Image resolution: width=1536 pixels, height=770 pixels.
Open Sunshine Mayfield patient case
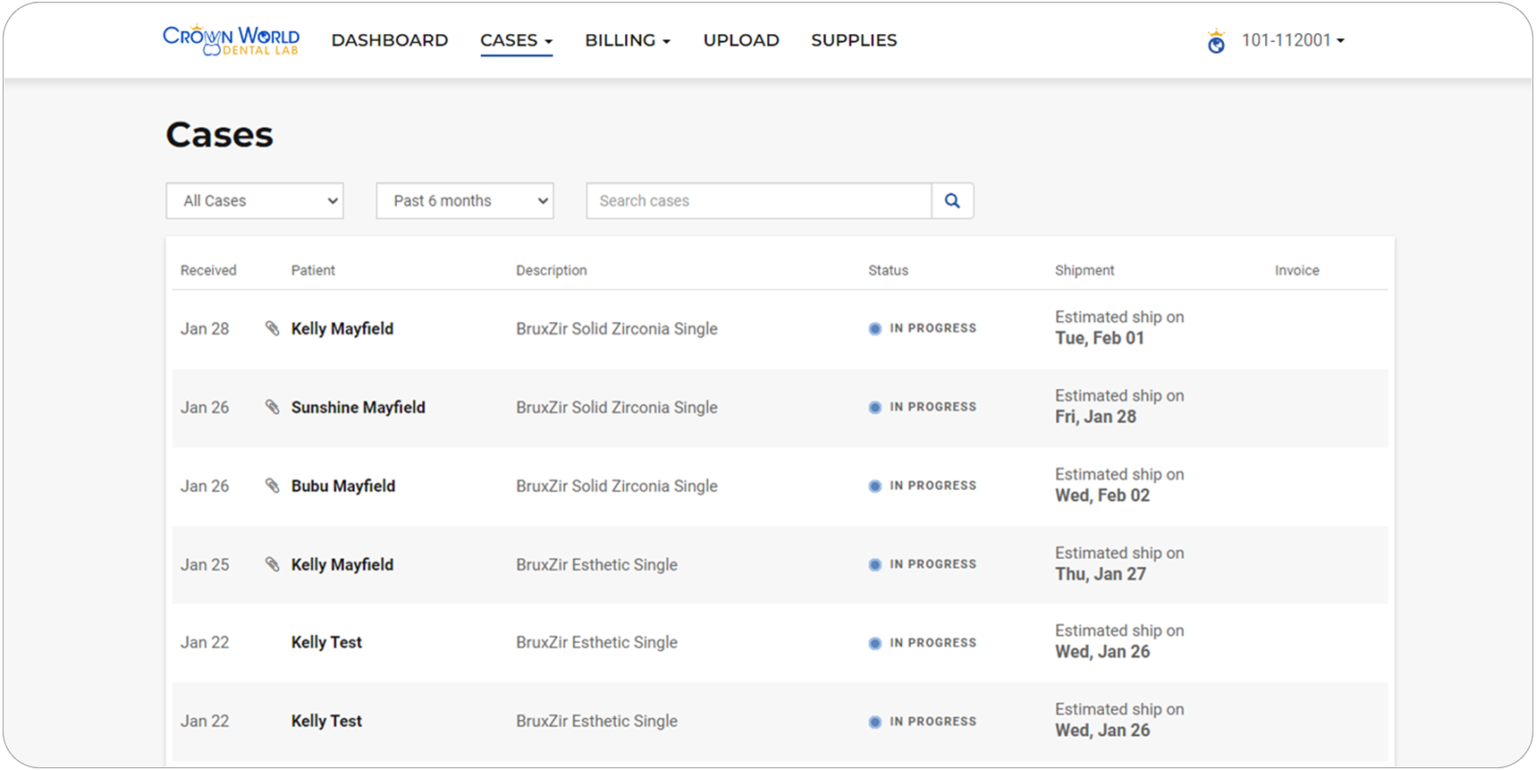click(x=358, y=407)
